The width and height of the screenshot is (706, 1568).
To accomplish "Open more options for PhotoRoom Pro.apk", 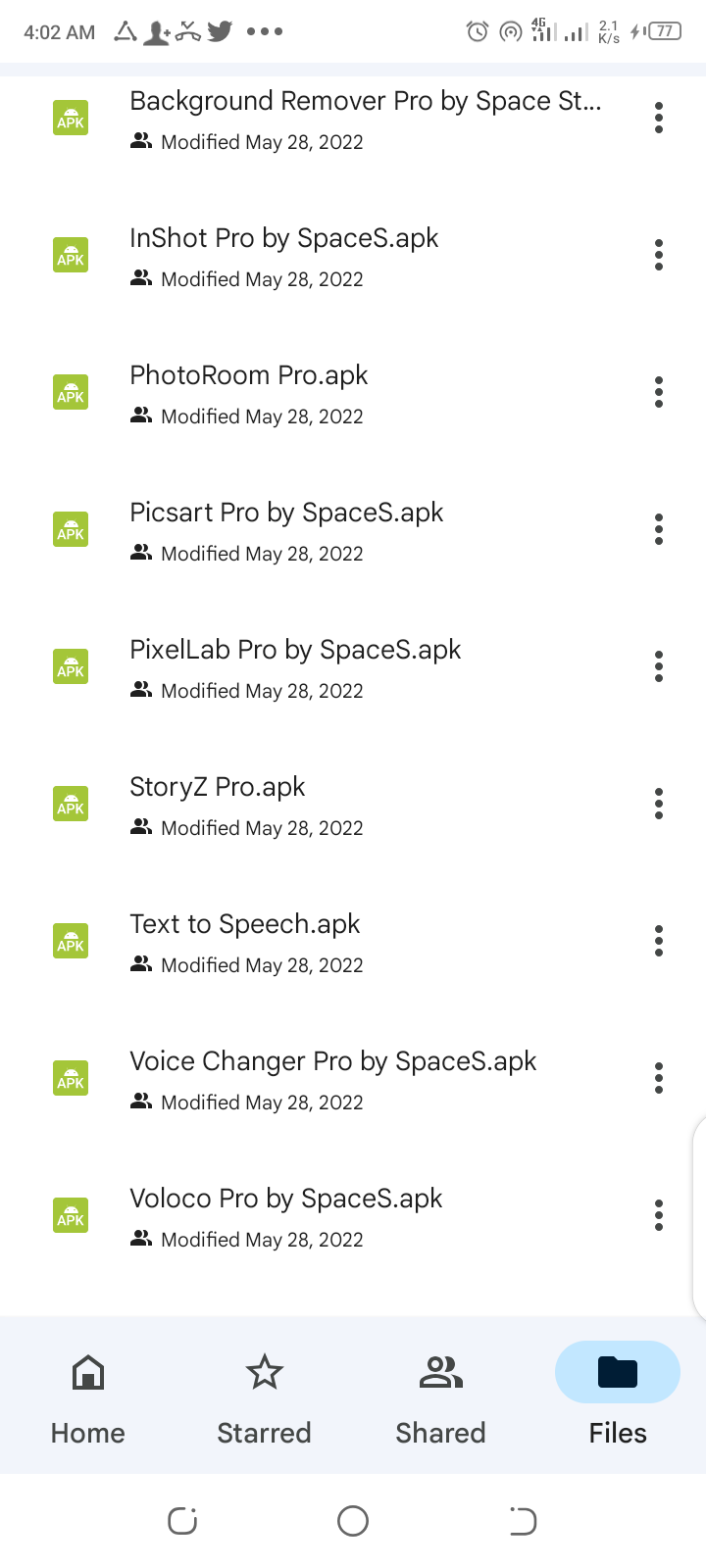I will (659, 392).
